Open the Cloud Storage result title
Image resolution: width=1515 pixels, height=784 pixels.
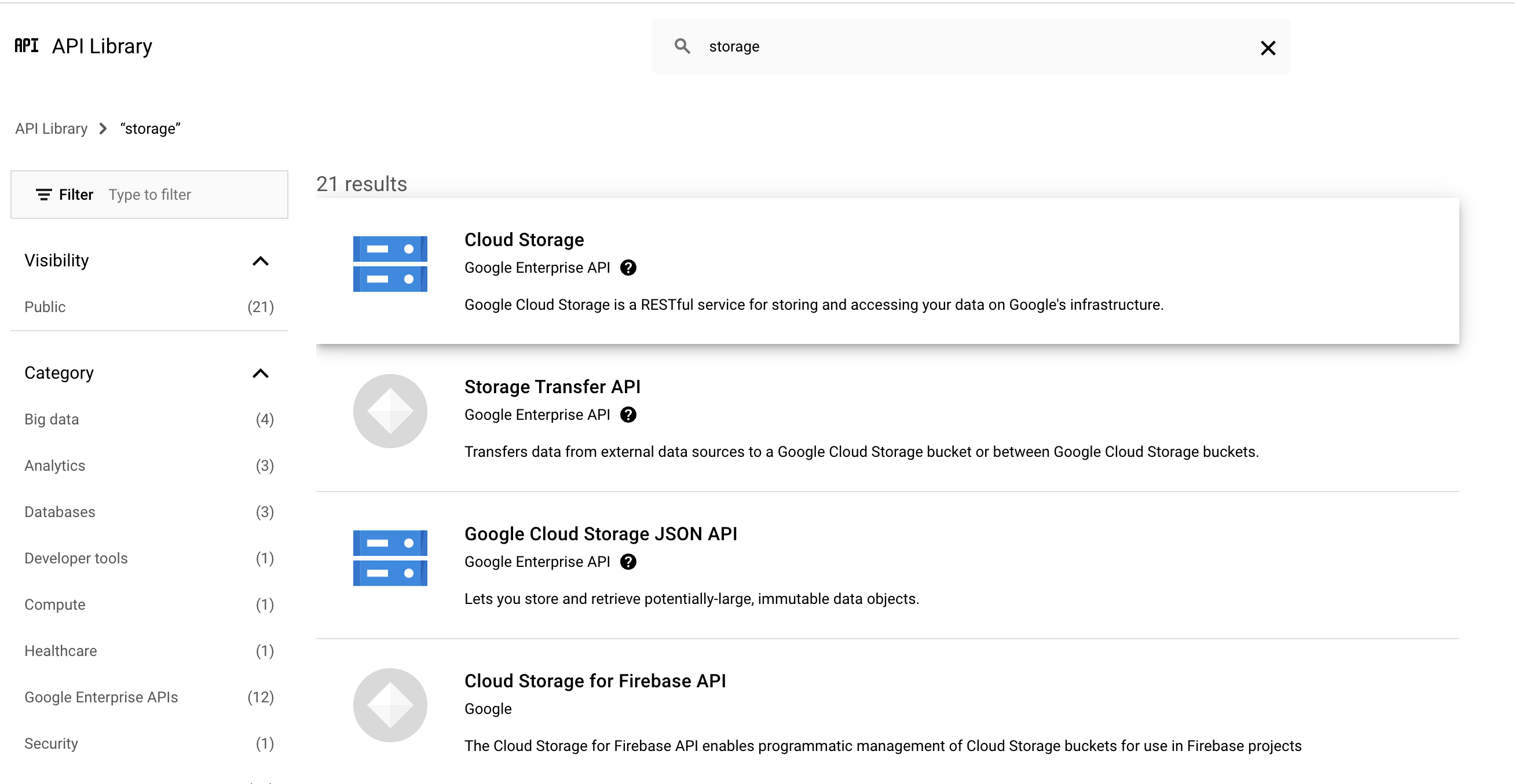tap(524, 240)
